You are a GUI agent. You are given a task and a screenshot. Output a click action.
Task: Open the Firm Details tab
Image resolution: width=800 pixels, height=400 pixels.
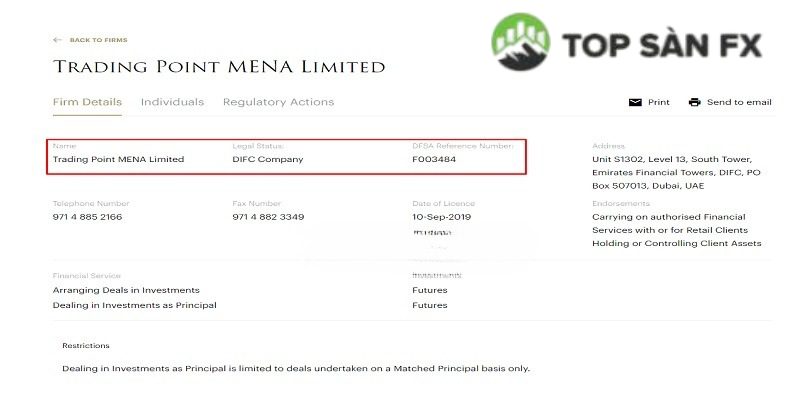87,102
